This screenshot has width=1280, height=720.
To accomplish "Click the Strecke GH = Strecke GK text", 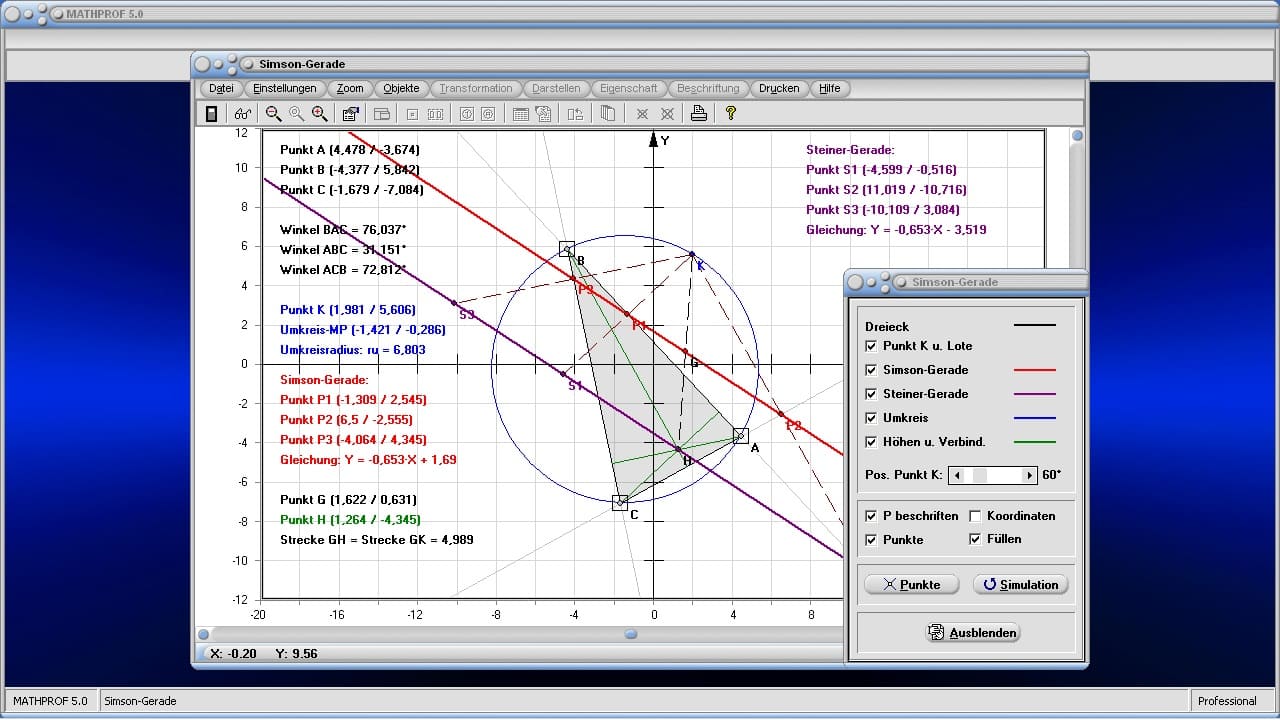I will pyautogui.click(x=377, y=540).
